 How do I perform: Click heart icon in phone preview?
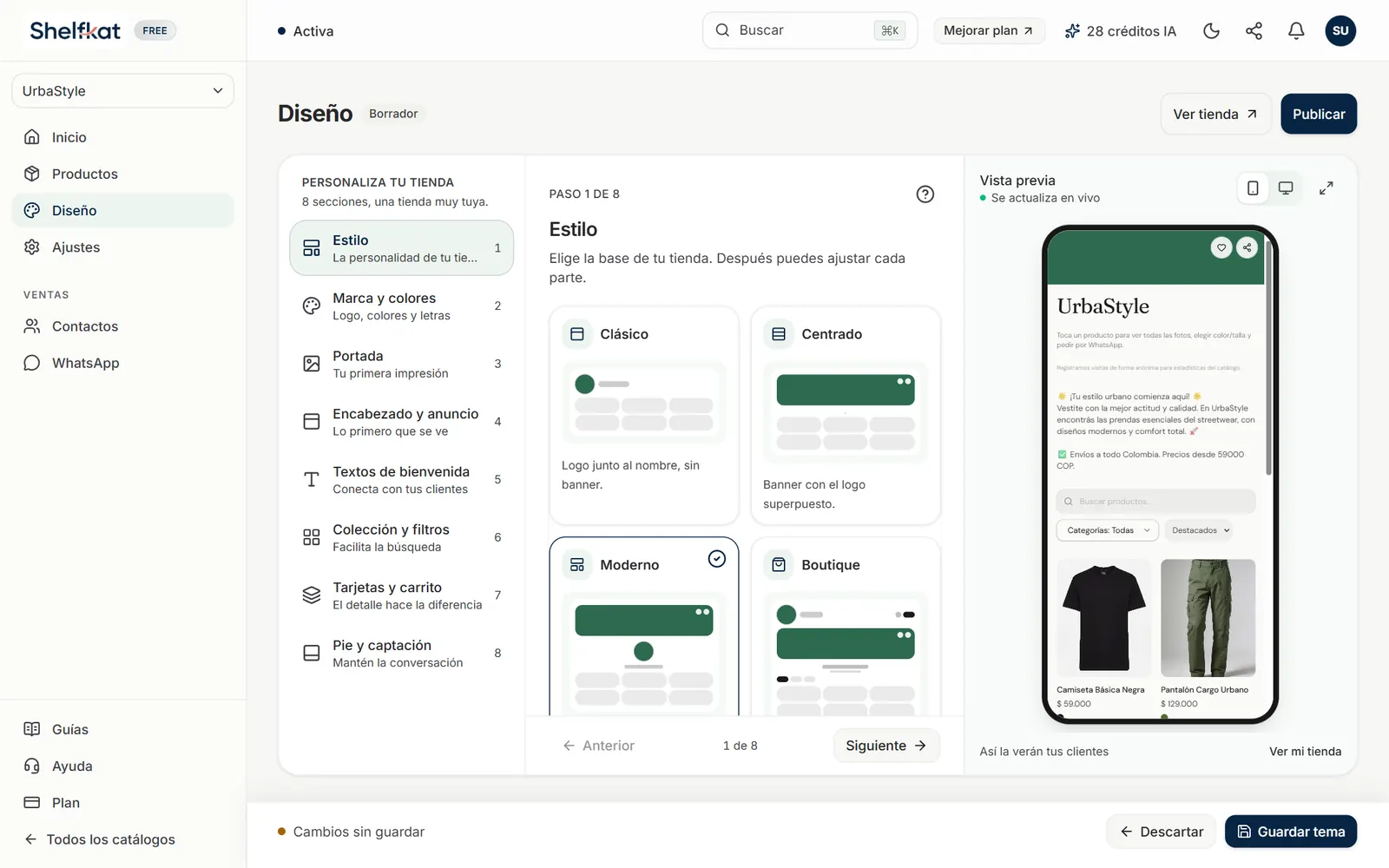pos(1221,247)
